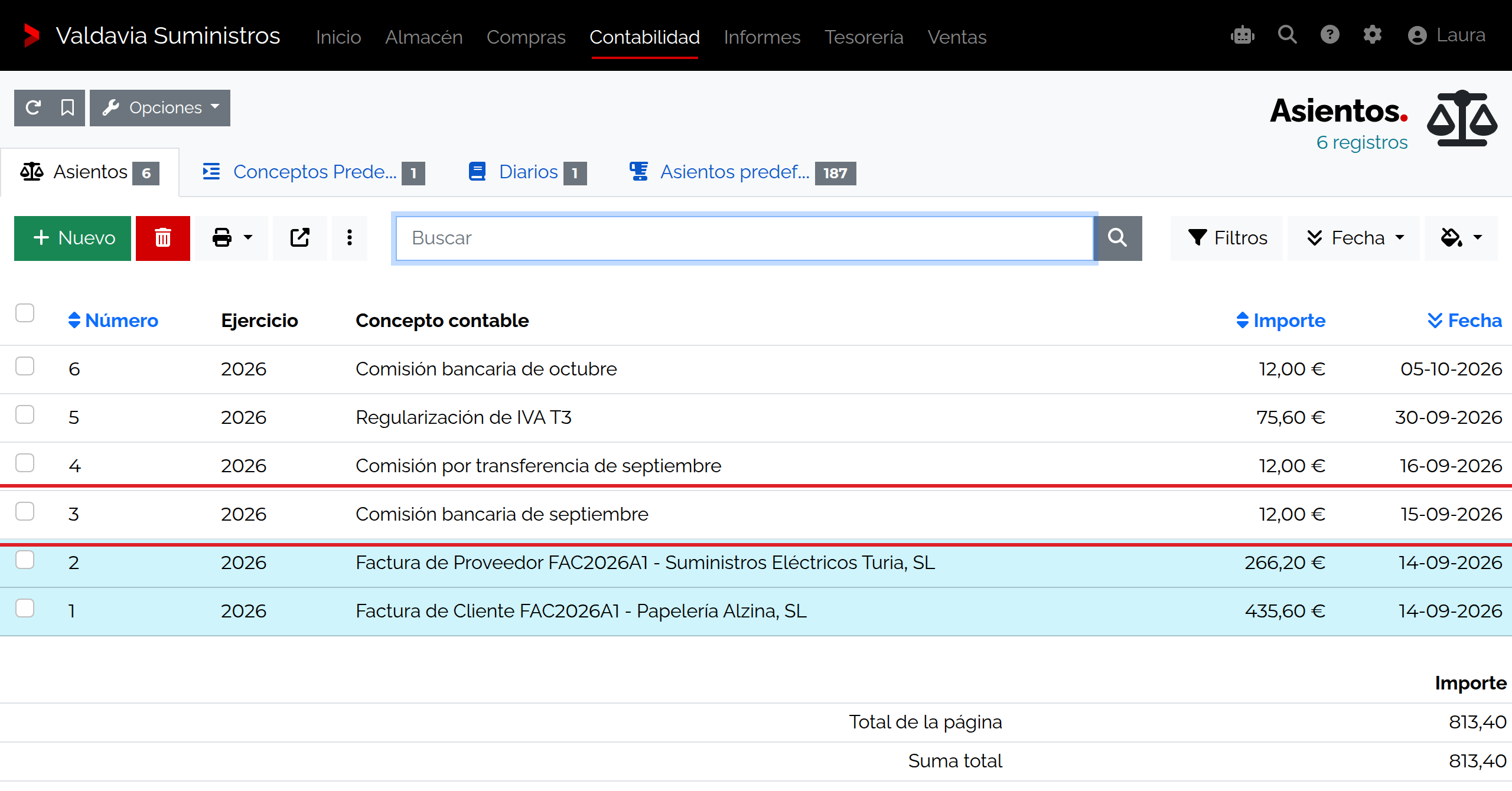Open the Laura user menu
This screenshot has width=1512, height=791.
(1447, 35)
